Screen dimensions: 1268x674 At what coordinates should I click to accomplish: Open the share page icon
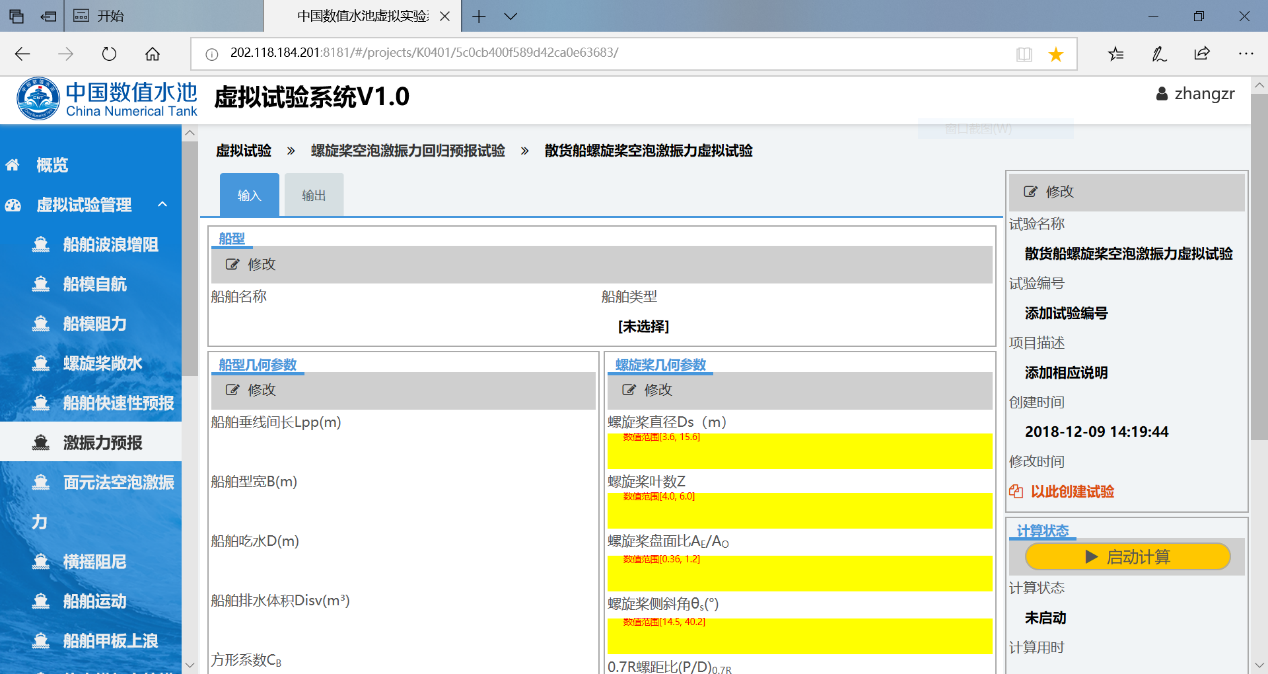click(1202, 54)
